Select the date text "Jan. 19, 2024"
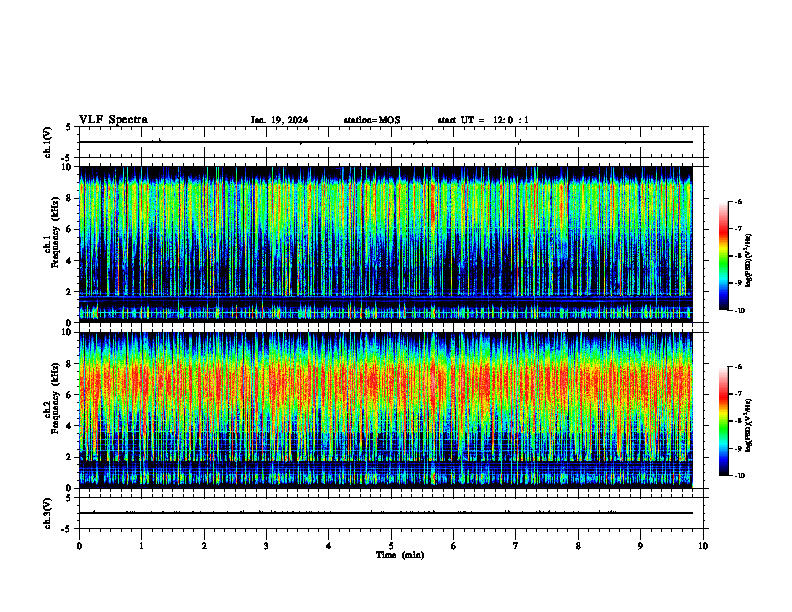The height and width of the screenshot is (612, 792). (279, 120)
